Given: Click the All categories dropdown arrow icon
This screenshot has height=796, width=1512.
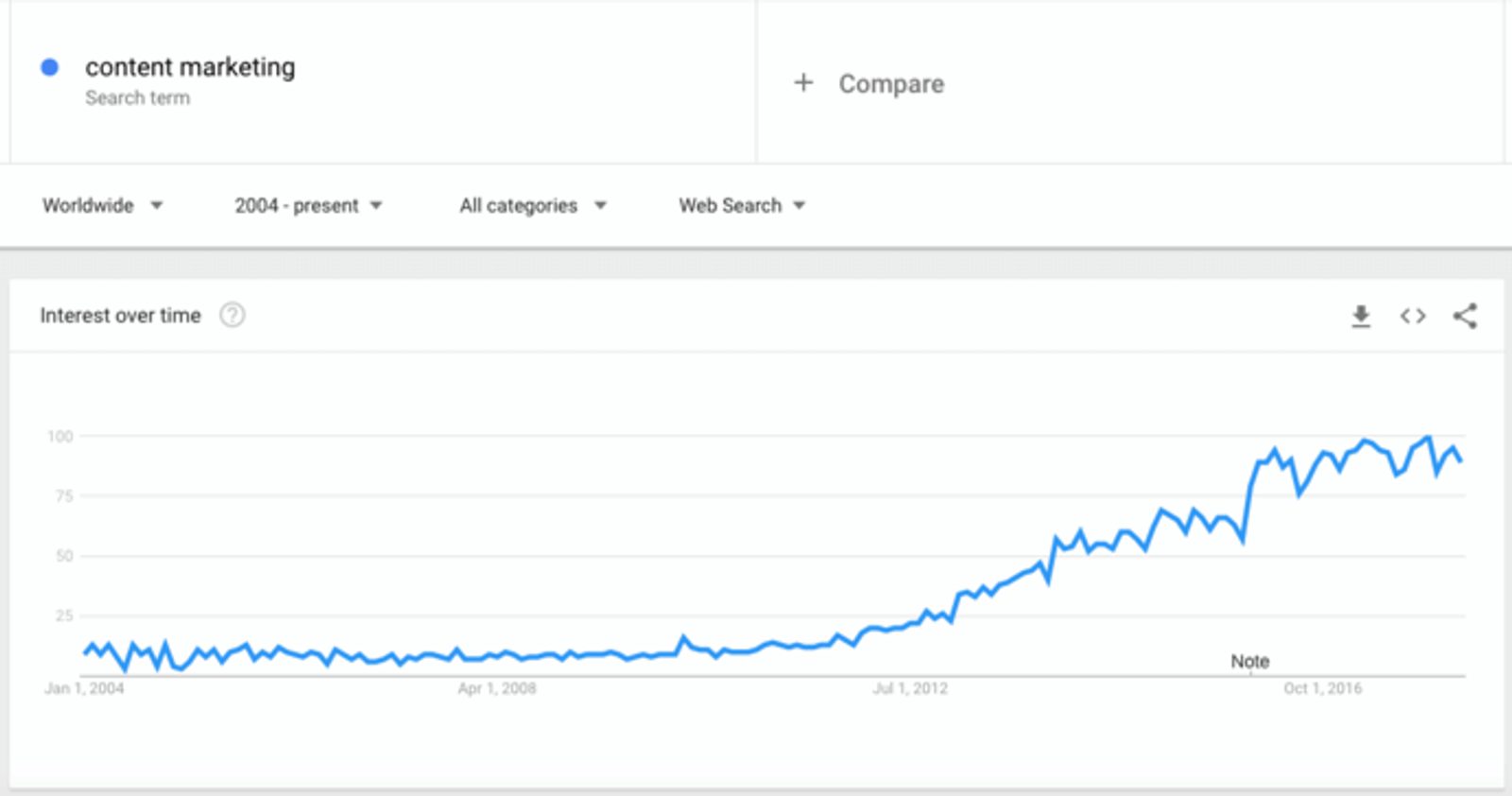Looking at the screenshot, I should pyautogui.click(x=601, y=205).
